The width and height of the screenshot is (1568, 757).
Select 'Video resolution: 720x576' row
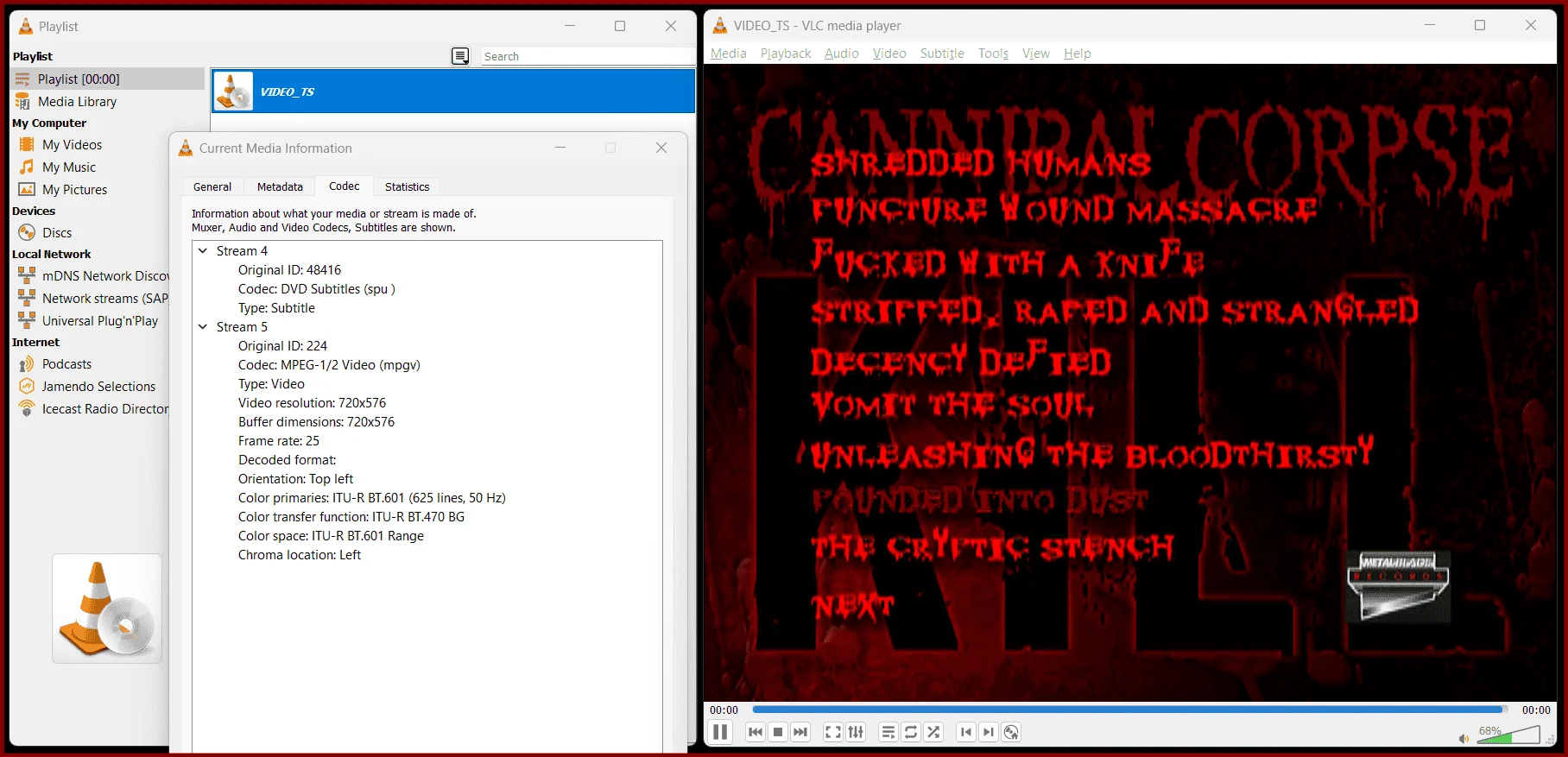coord(312,403)
